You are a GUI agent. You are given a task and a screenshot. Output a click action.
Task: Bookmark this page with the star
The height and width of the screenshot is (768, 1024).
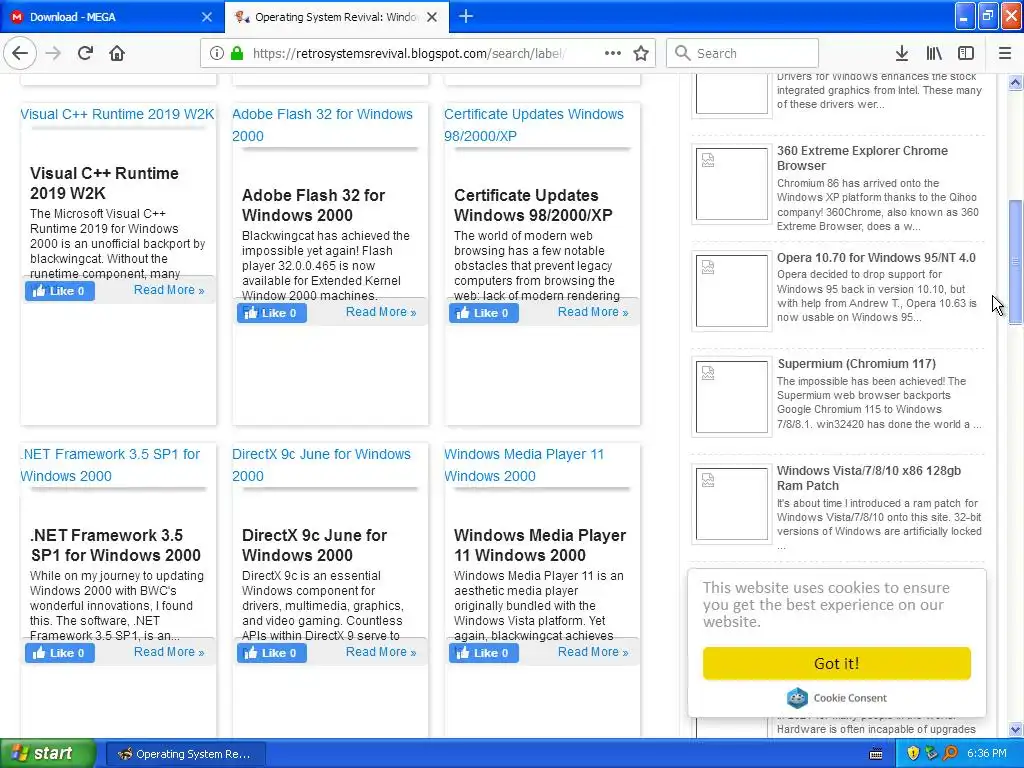[641, 53]
